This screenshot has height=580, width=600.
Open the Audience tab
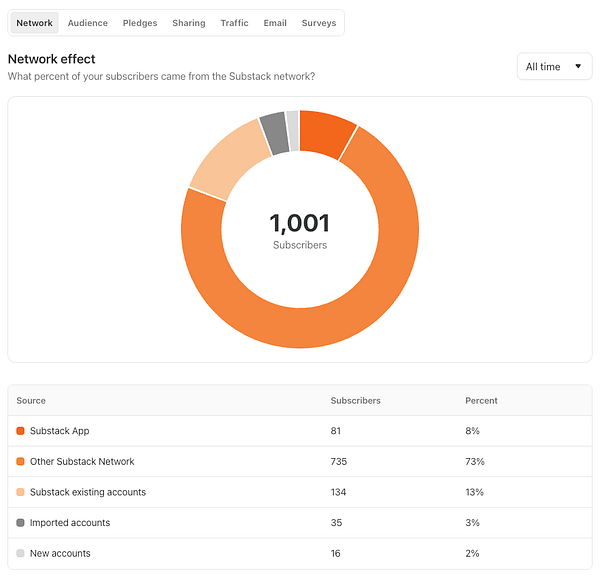coord(88,23)
